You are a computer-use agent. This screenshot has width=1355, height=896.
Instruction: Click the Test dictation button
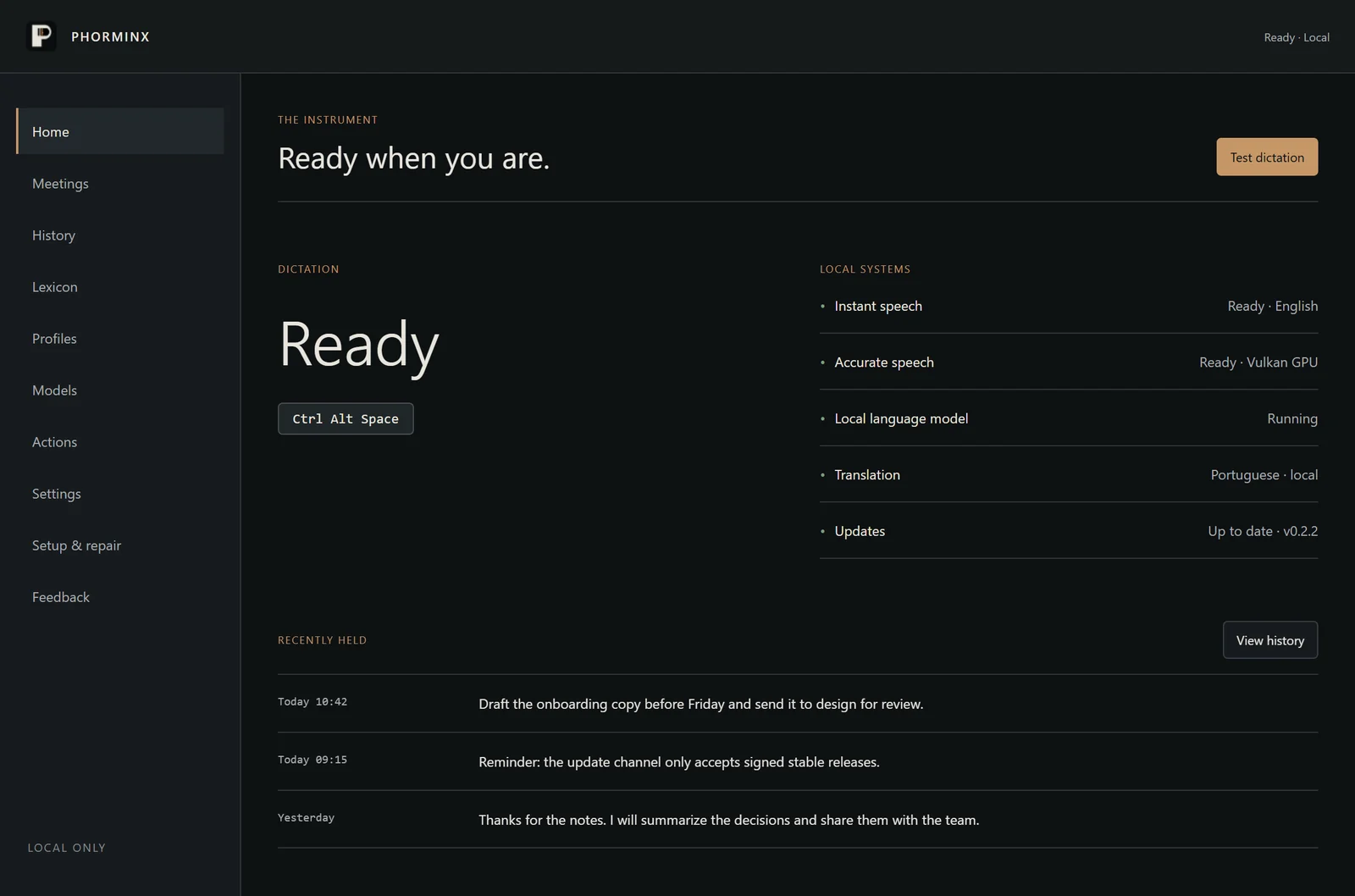[x=1267, y=157]
